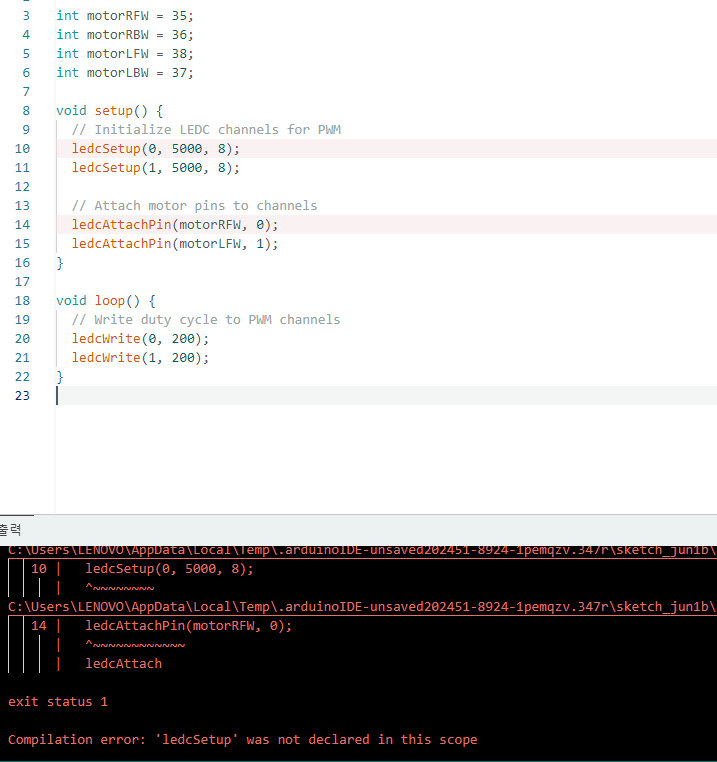Click line number 3 in editor gutter
Screen dimensions: 717x762
[26, 16]
